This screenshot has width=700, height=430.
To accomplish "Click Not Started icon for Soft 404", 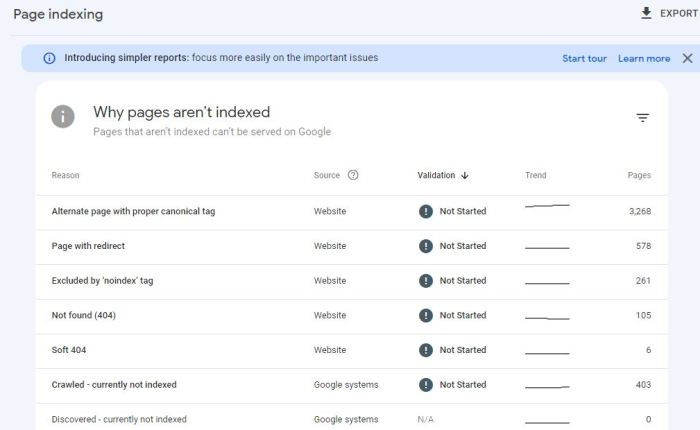I will 426,350.
